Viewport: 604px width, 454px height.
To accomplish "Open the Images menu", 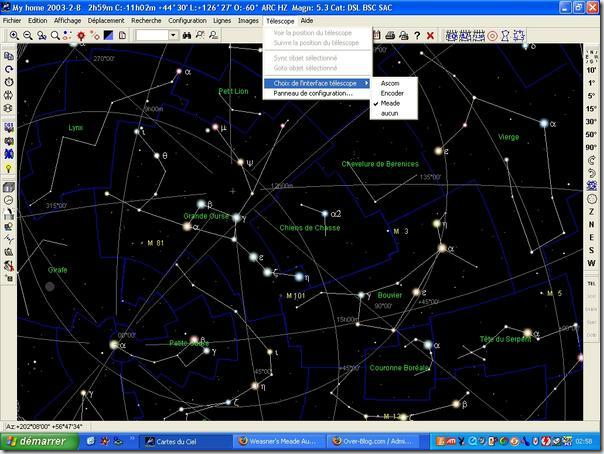I will click(x=248, y=20).
